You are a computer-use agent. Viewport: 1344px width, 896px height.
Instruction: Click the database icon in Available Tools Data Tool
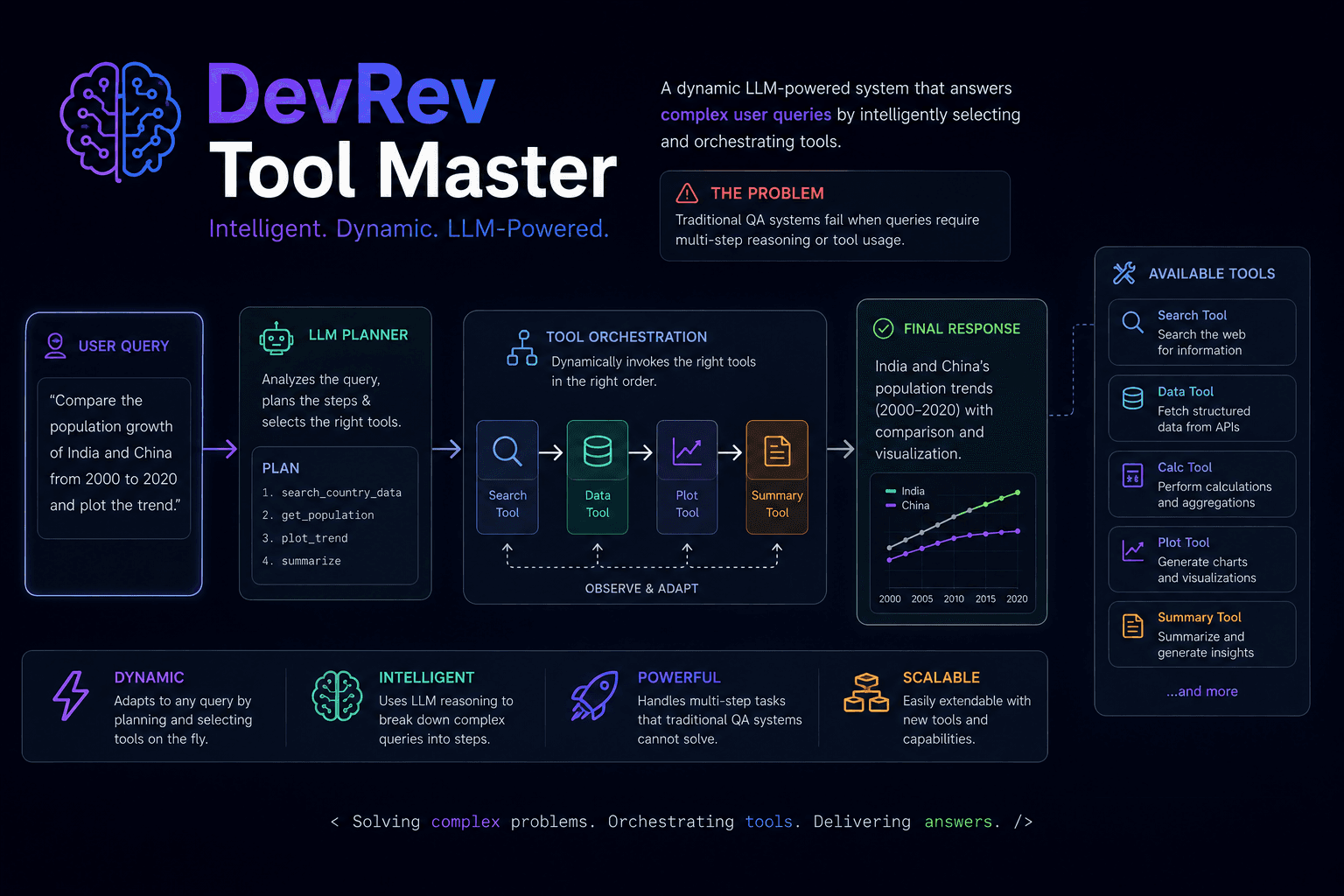(1133, 398)
